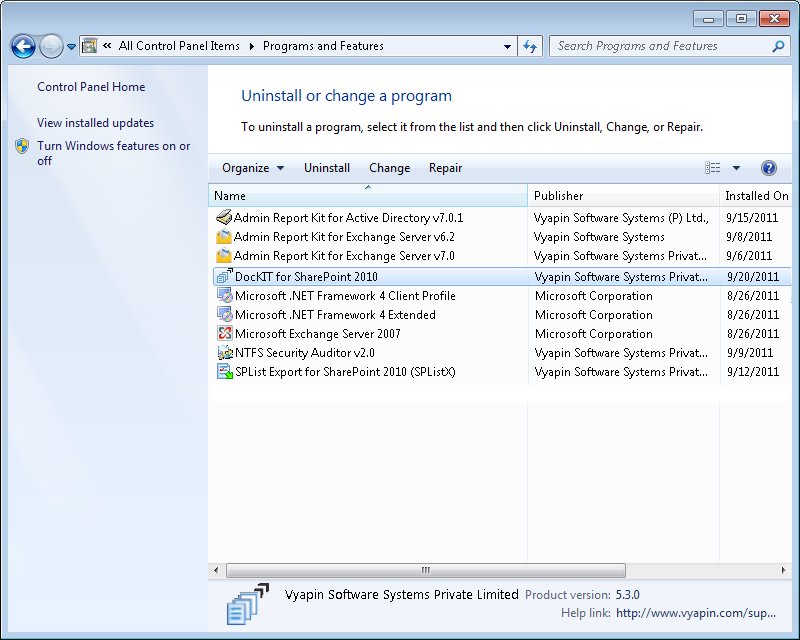This screenshot has width=800, height=640.
Task: Click publisher Vyapin Software Systems (P) Ltd.
Action: point(621,218)
